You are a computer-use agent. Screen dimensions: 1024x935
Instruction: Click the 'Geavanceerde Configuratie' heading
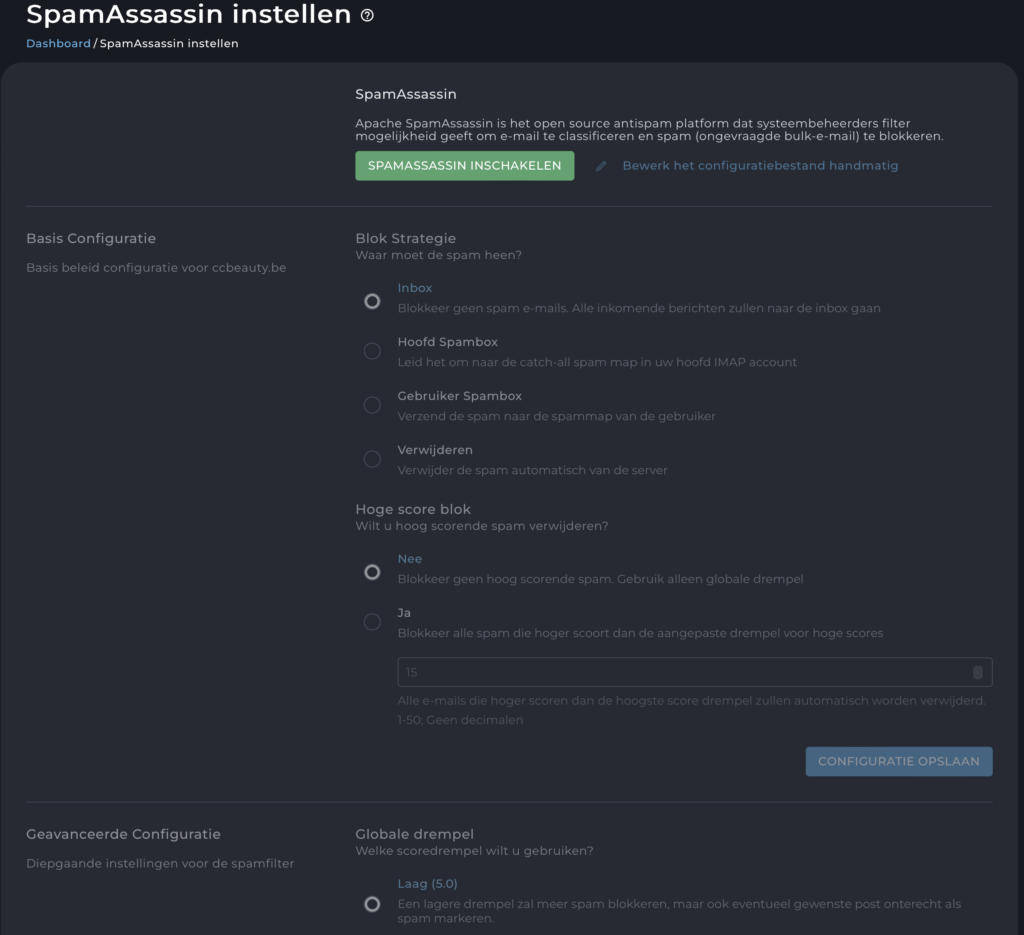123,834
